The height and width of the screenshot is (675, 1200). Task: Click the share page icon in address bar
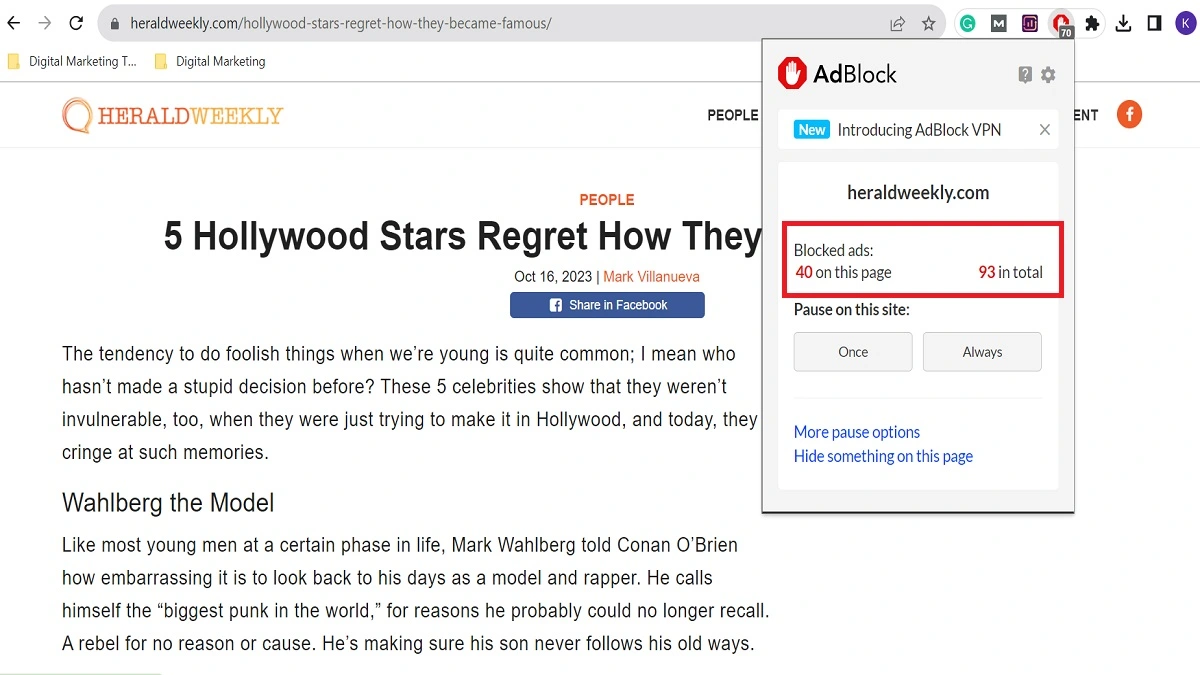point(898,24)
